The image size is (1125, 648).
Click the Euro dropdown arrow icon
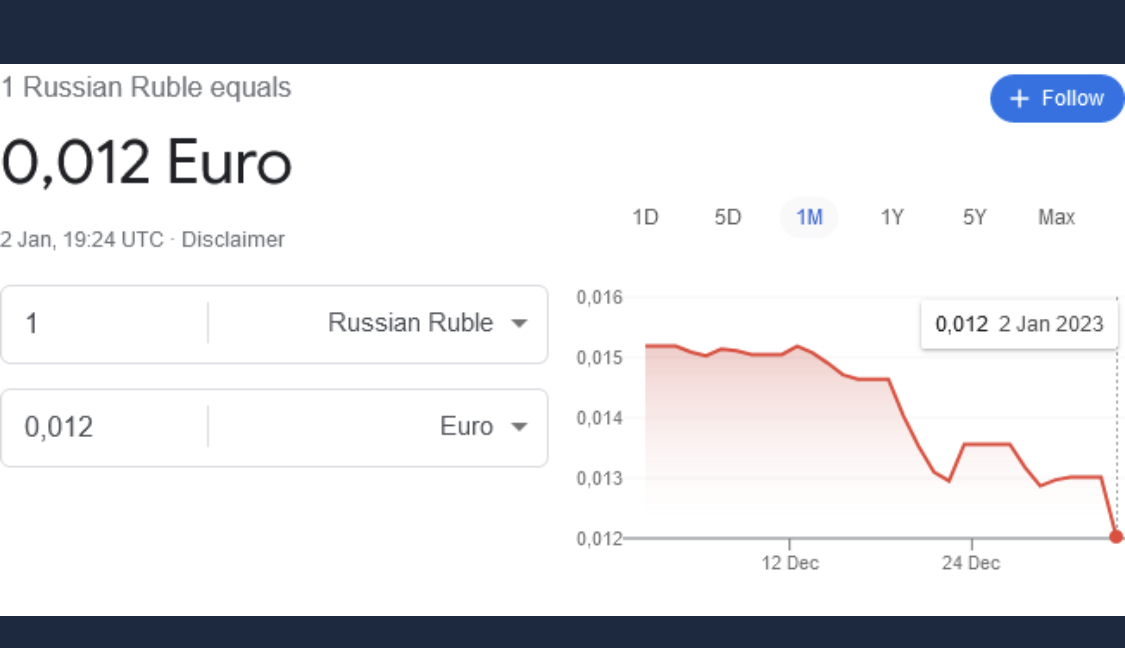[518, 427]
